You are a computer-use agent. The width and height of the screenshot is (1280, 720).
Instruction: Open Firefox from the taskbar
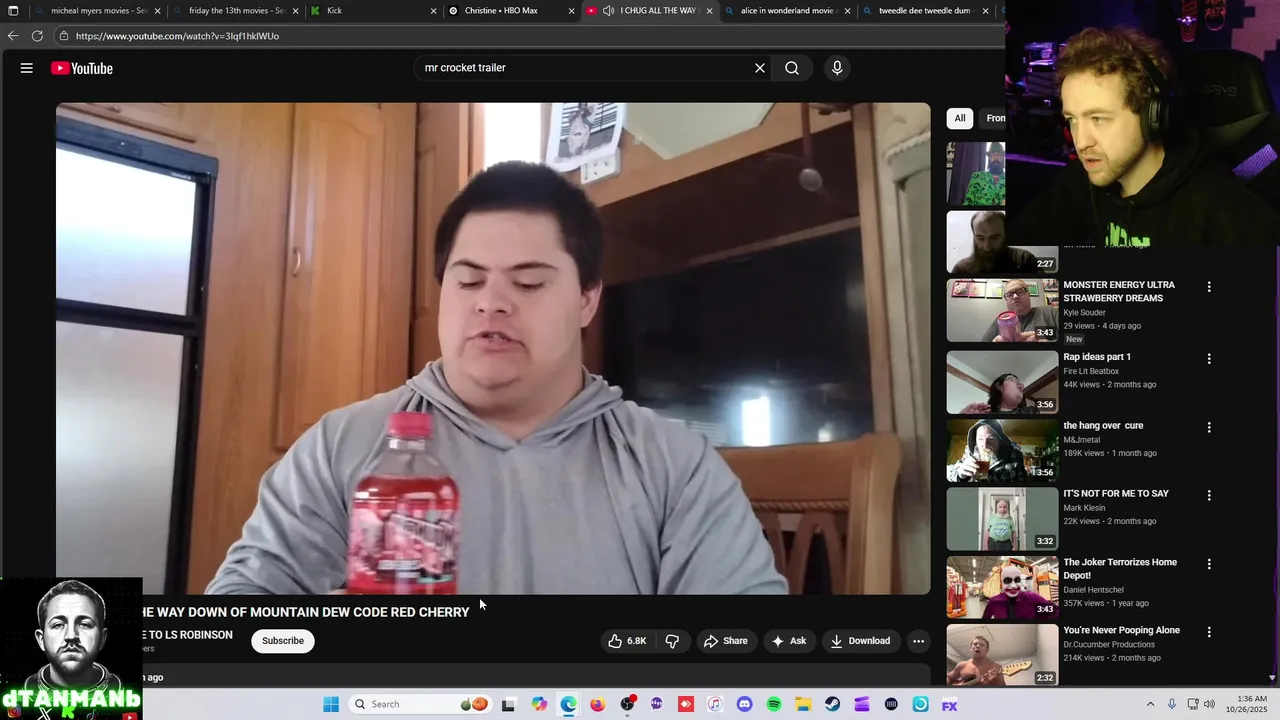[x=597, y=704]
